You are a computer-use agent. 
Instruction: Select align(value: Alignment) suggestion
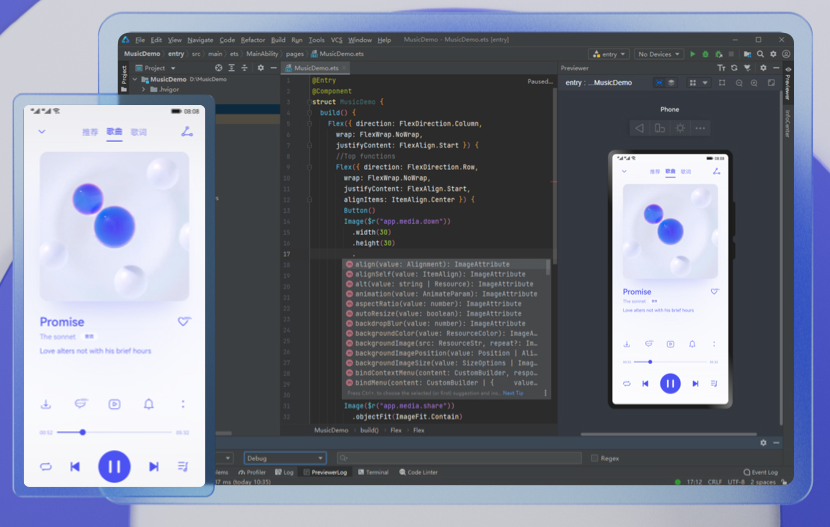[445, 264]
